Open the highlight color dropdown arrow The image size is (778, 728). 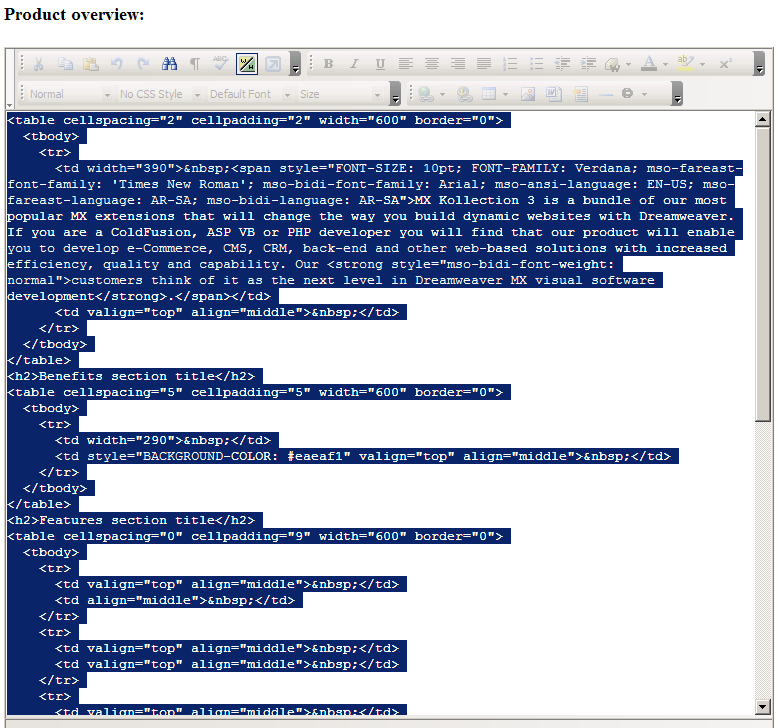click(x=702, y=65)
